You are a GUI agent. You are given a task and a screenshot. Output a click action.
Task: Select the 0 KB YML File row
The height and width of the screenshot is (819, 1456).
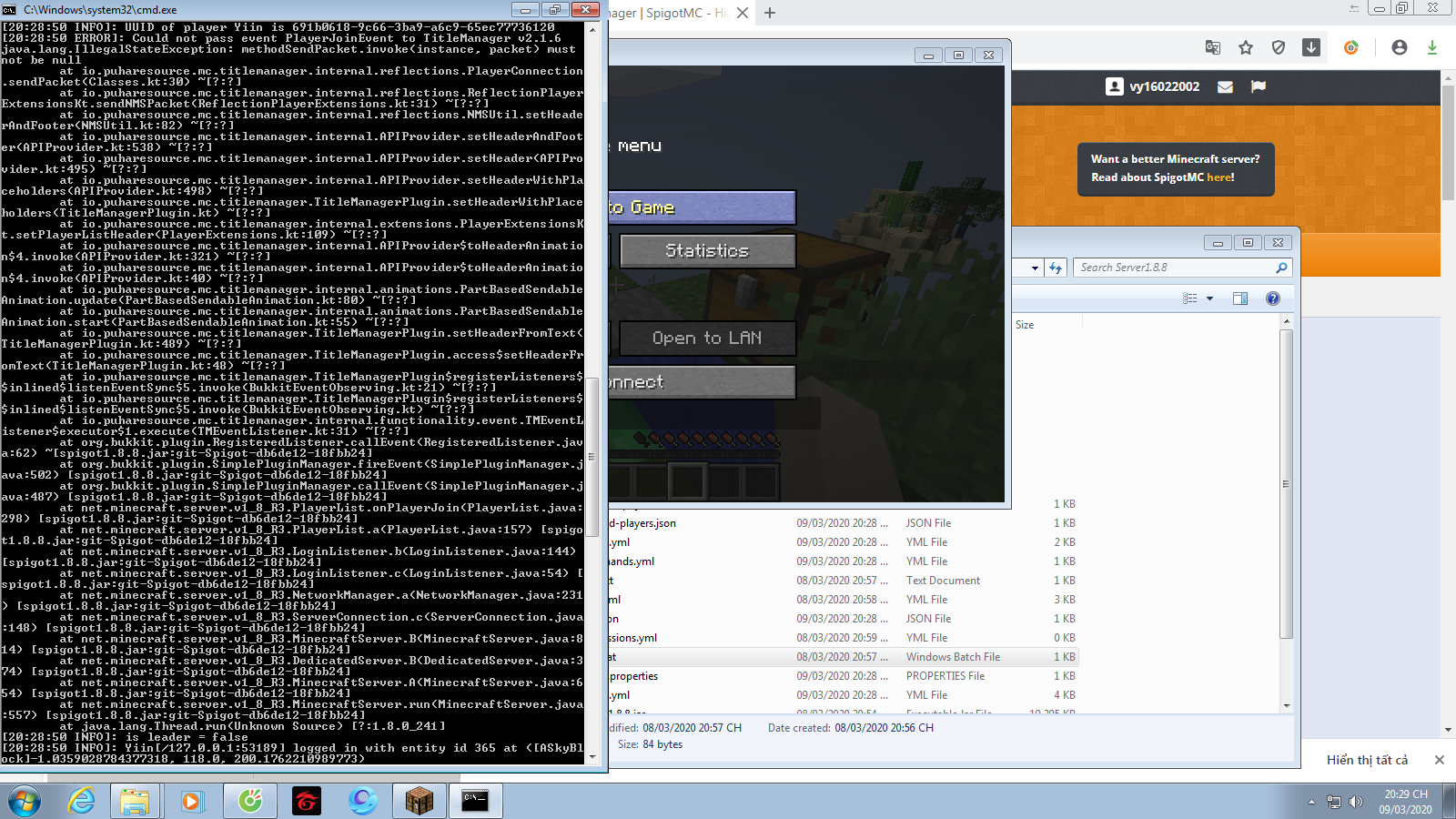[843, 638]
